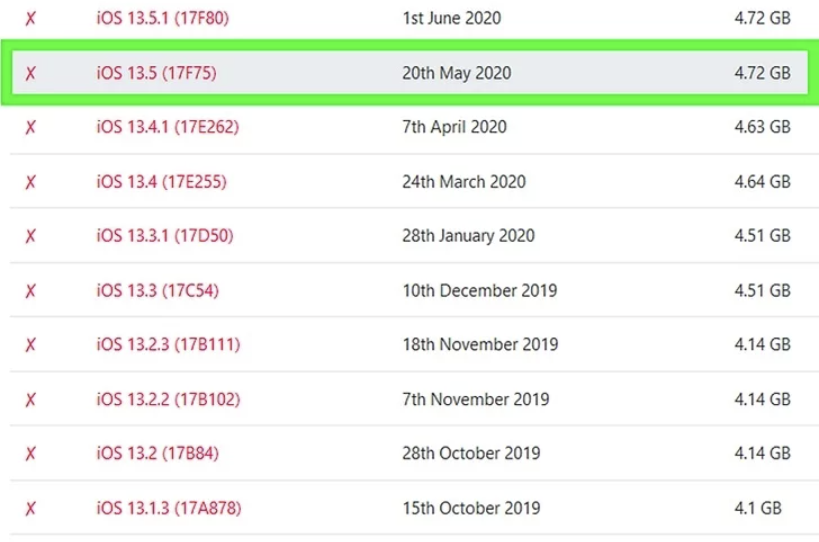
Task: Open the iOS 13.1.3 (17A878) link
Action: click(167, 508)
